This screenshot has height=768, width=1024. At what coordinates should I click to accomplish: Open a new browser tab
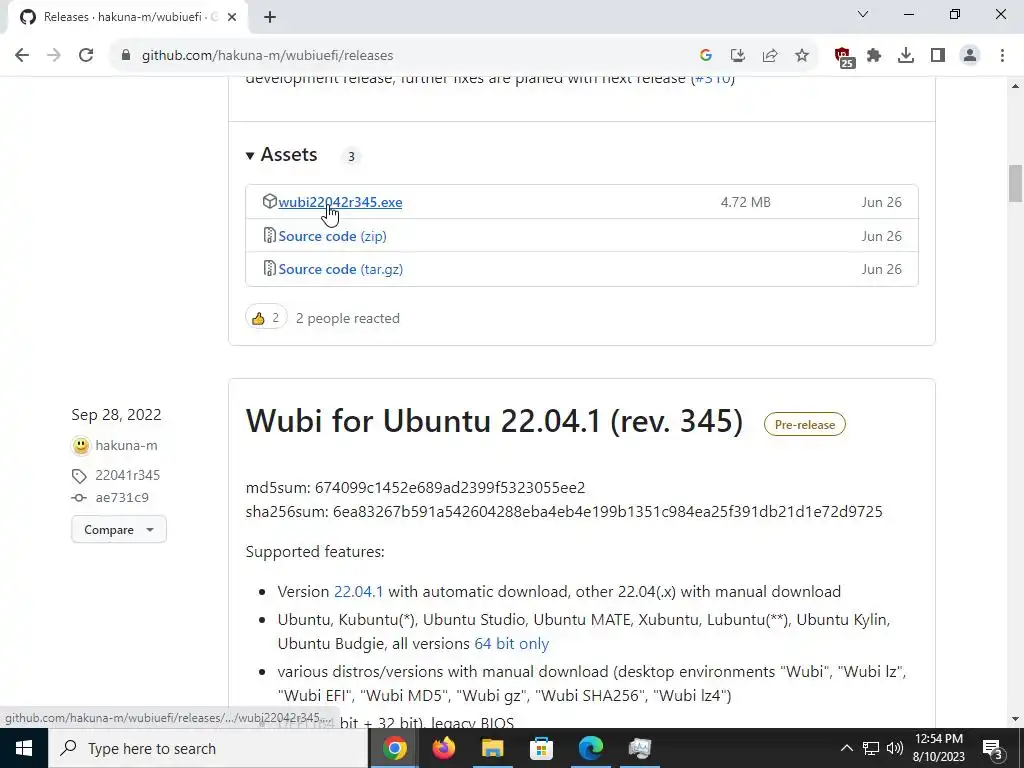270,18
